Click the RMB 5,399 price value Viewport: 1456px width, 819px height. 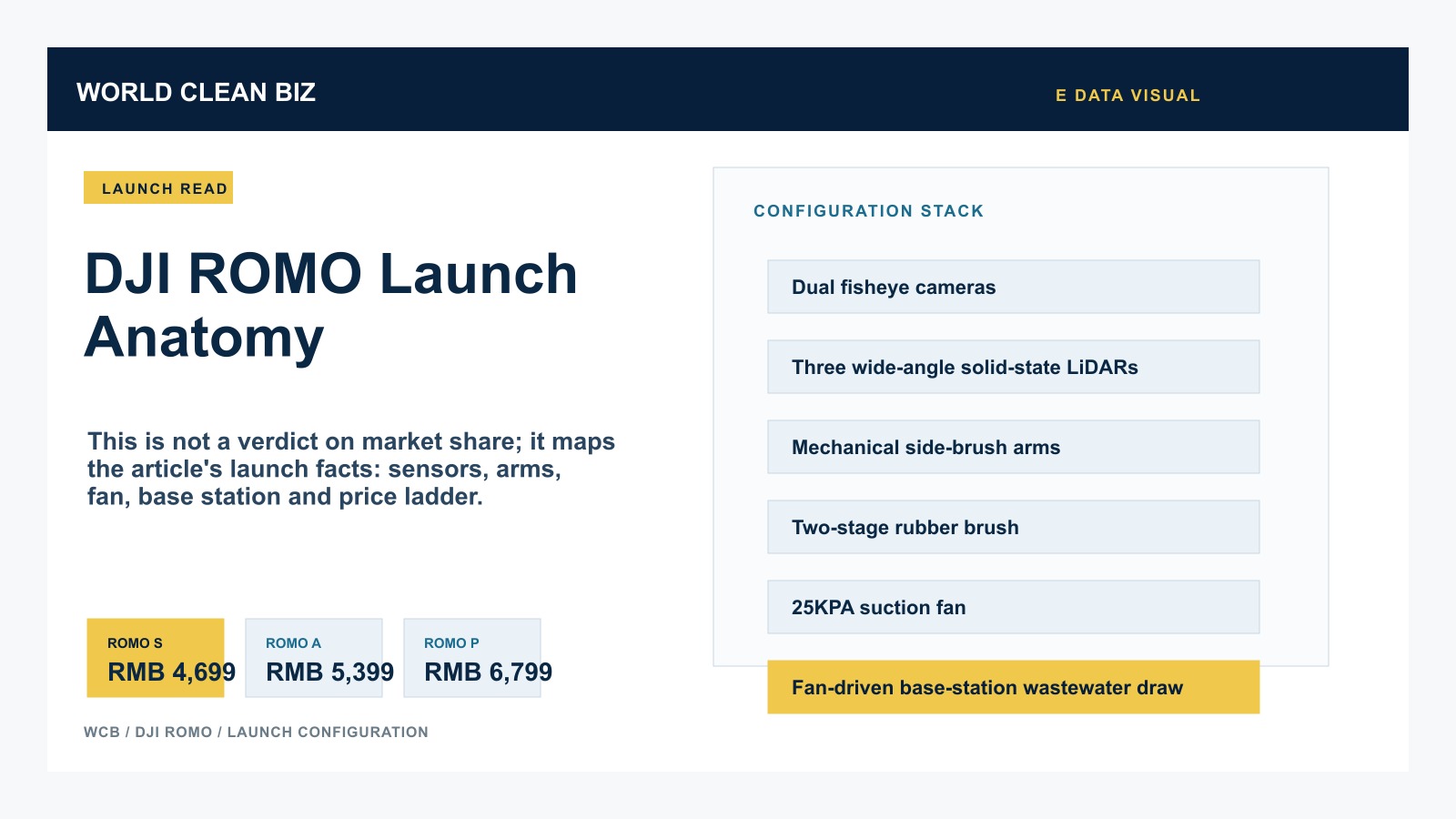coord(329,672)
